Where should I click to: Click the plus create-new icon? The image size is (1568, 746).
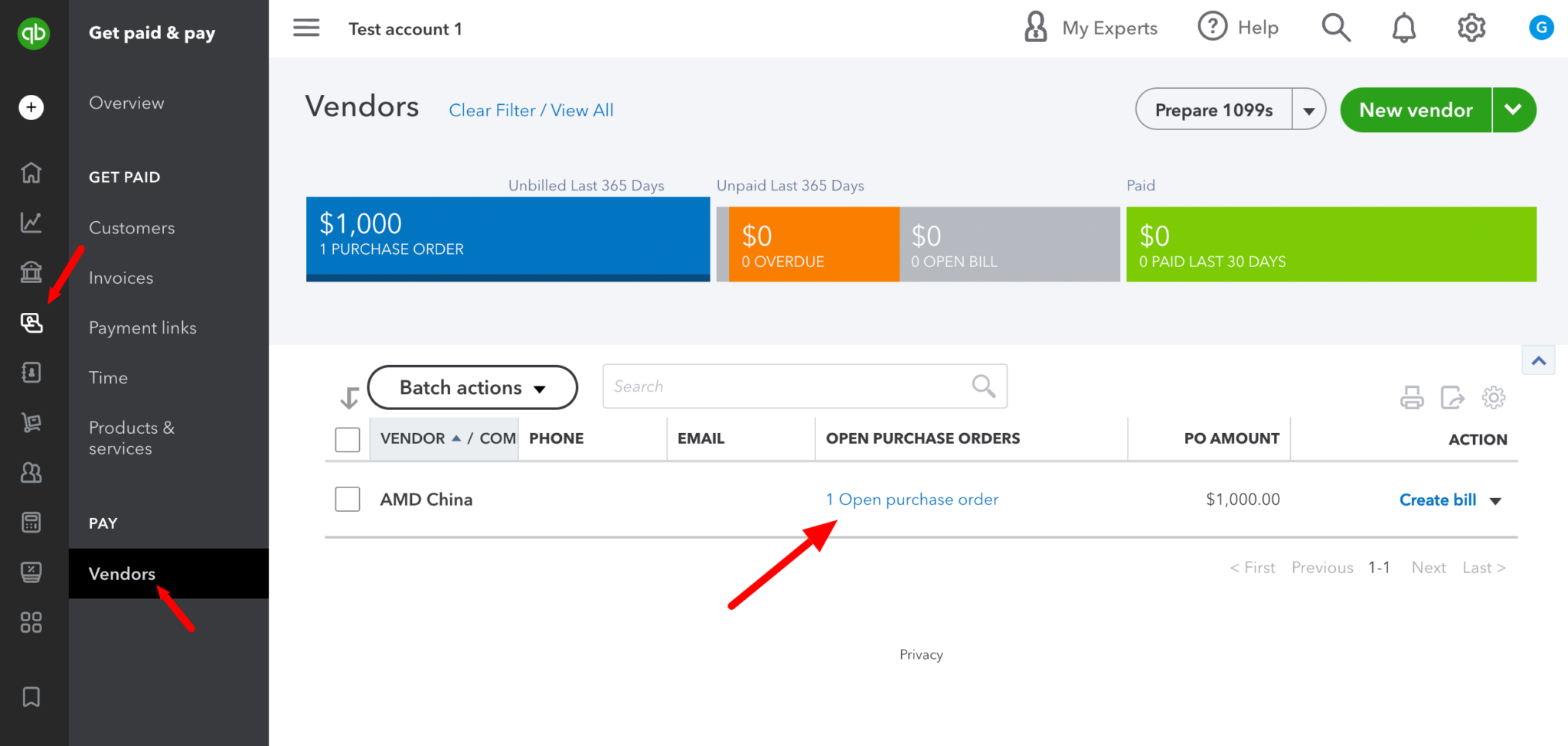click(31, 107)
